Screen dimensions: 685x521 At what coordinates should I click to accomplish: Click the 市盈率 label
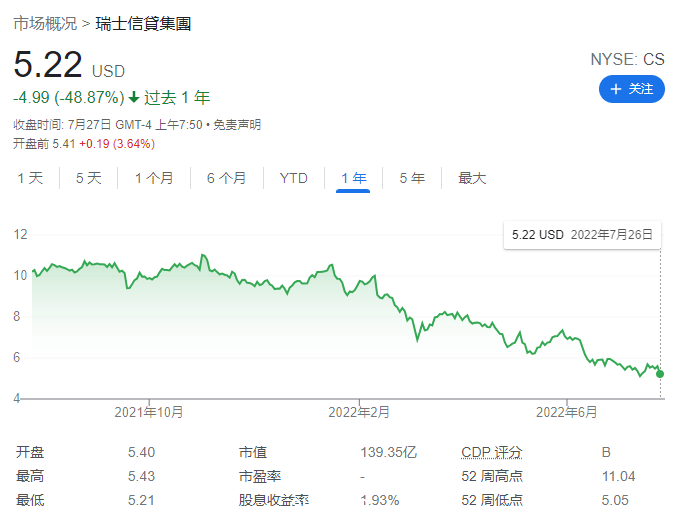click(x=259, y=476)
